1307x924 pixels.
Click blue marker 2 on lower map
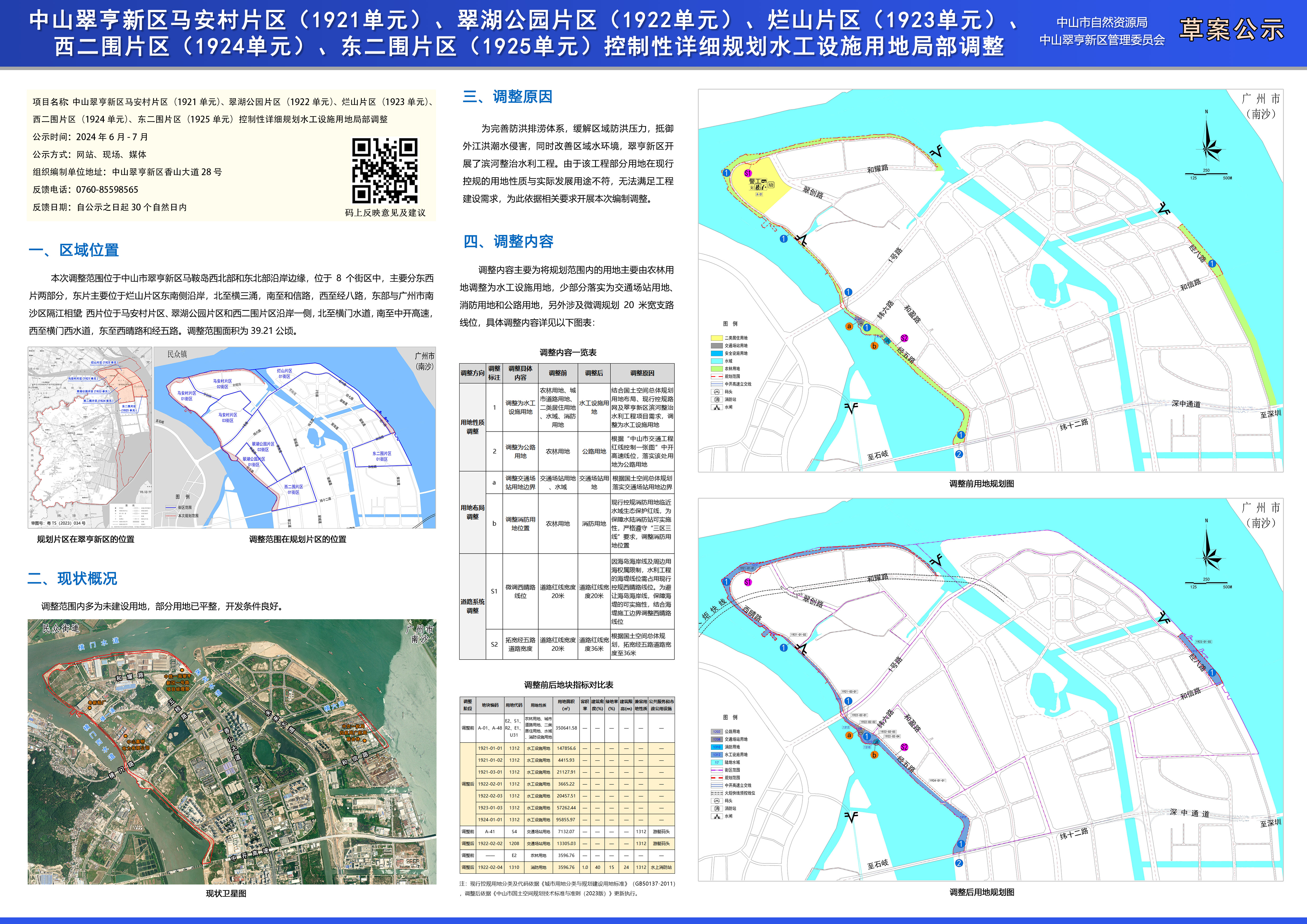pos(959,863)
